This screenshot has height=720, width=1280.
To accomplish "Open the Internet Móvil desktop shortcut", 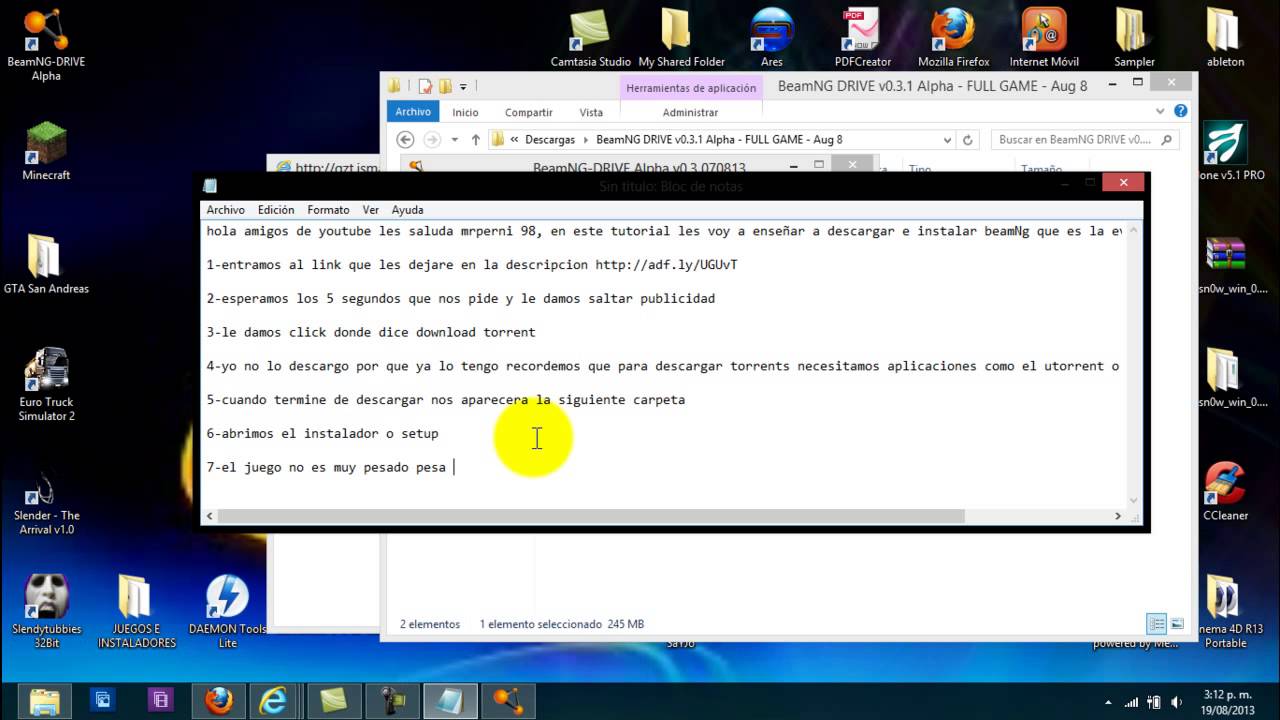I will [1044, 39].
